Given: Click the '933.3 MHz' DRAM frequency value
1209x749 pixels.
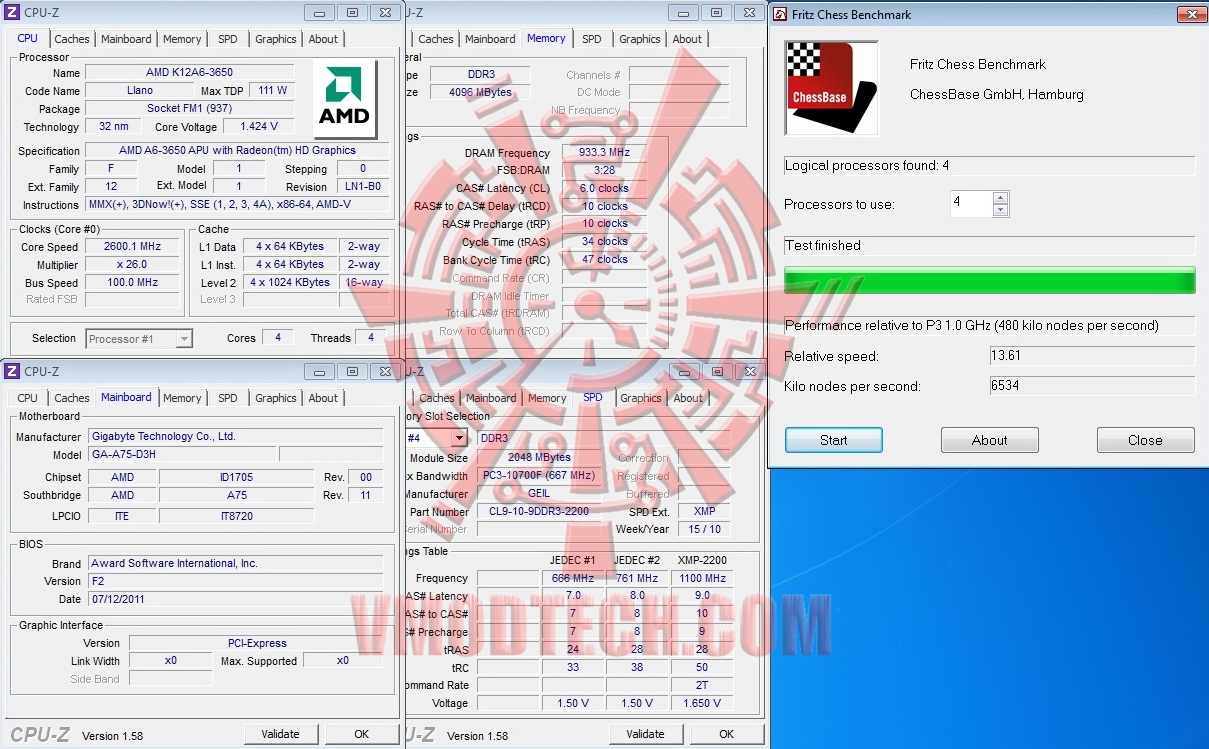Looking at the screenshot, I should coord(604,153).
